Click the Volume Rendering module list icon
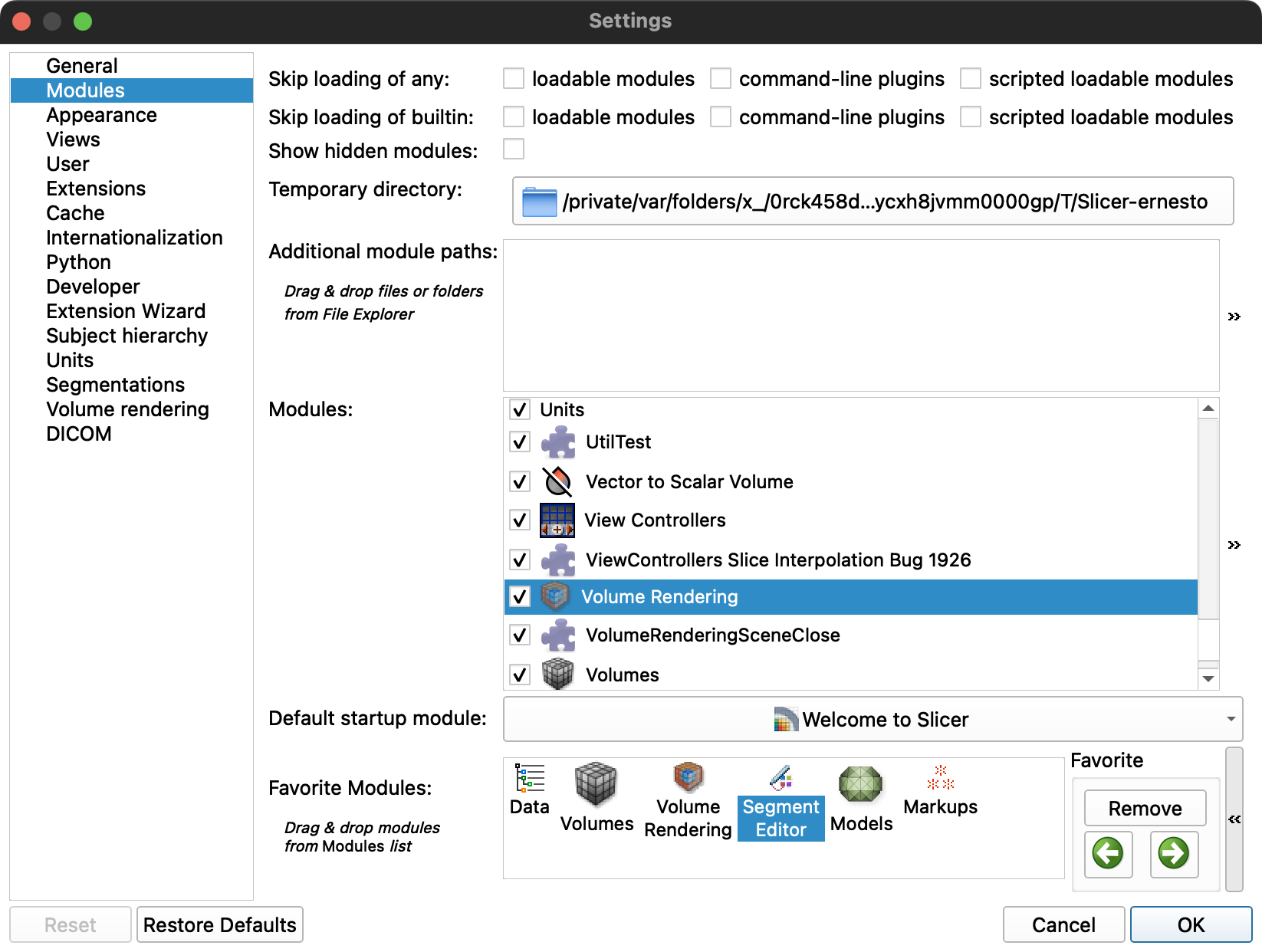 point(555,596)
